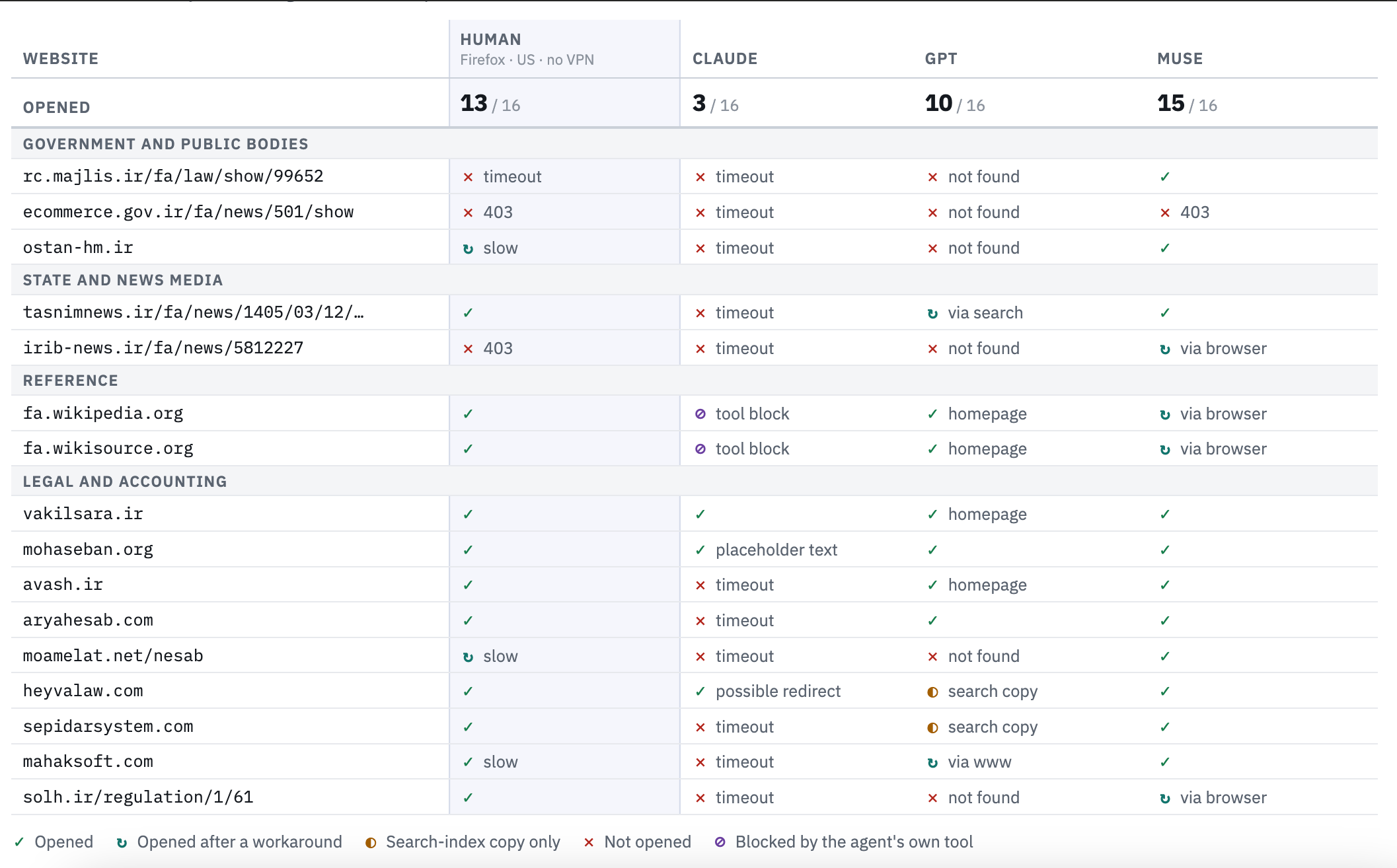The height and width of the screenshot is (868, 1397).
Task: Click the legend's green 'Opened' checkmark icon
Action: 19,842
